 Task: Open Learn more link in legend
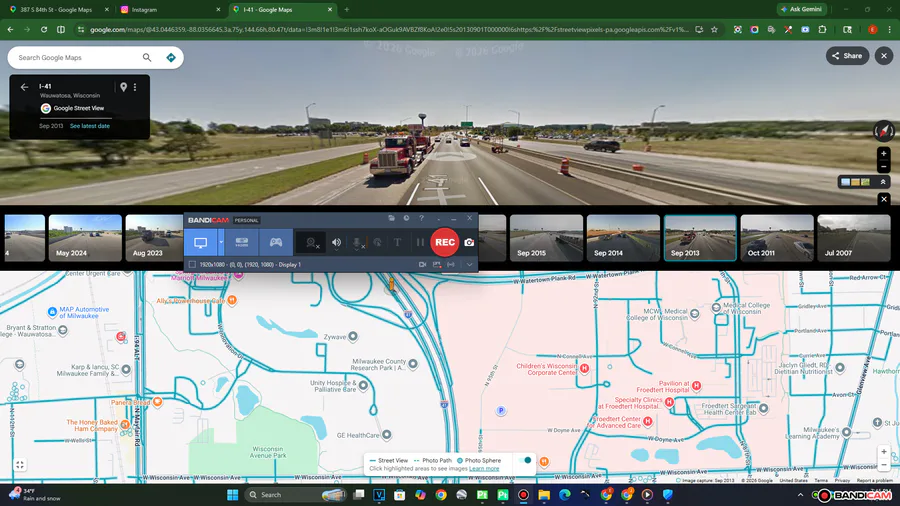(x=484, y=469)
